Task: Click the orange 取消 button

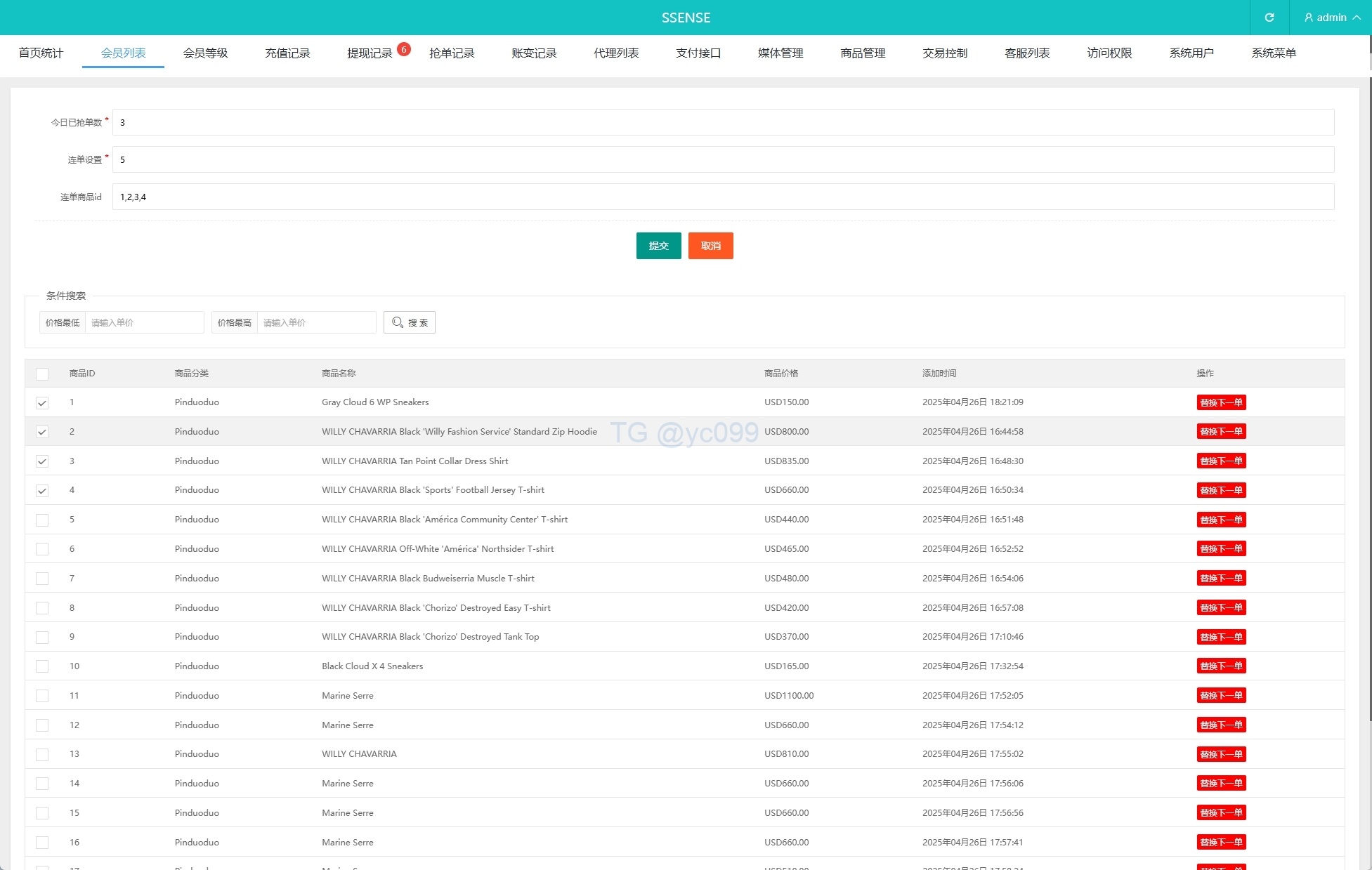Action: [x=710, y=246]
